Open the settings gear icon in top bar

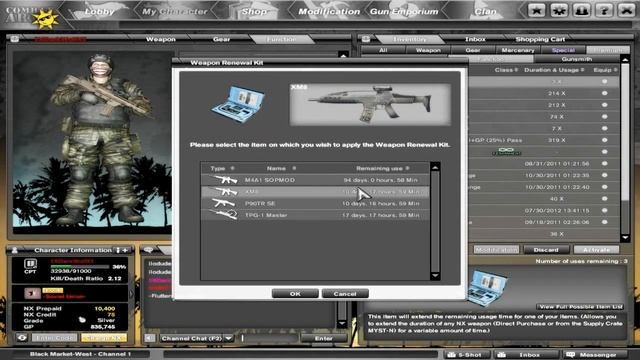coord(559,10)
